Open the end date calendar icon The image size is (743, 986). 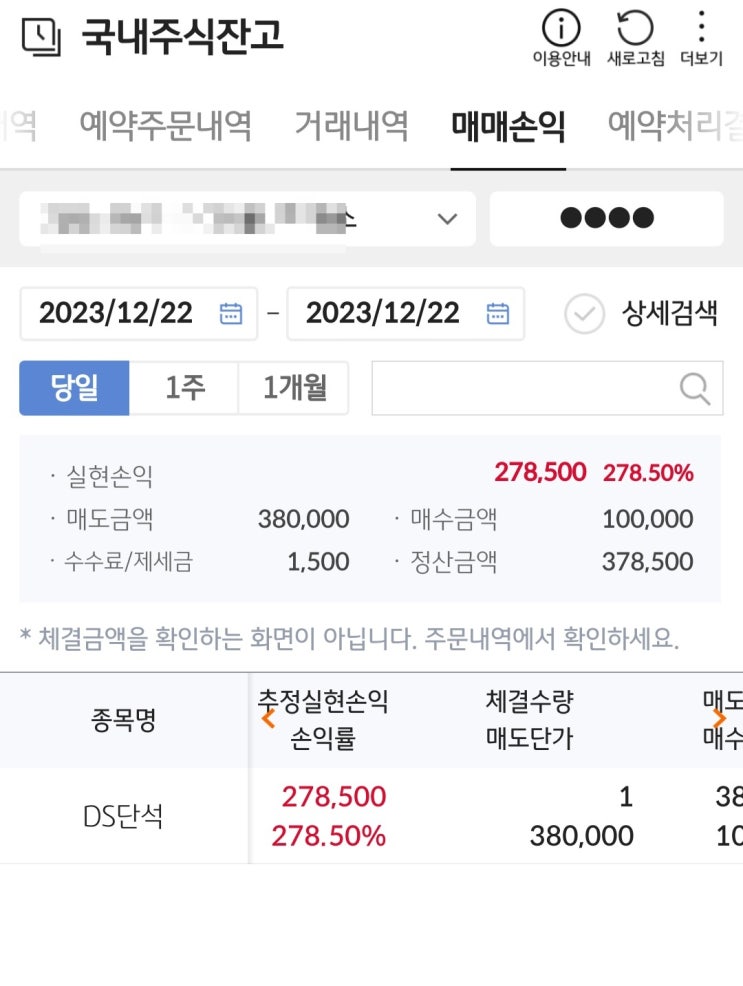click(498, 313)
